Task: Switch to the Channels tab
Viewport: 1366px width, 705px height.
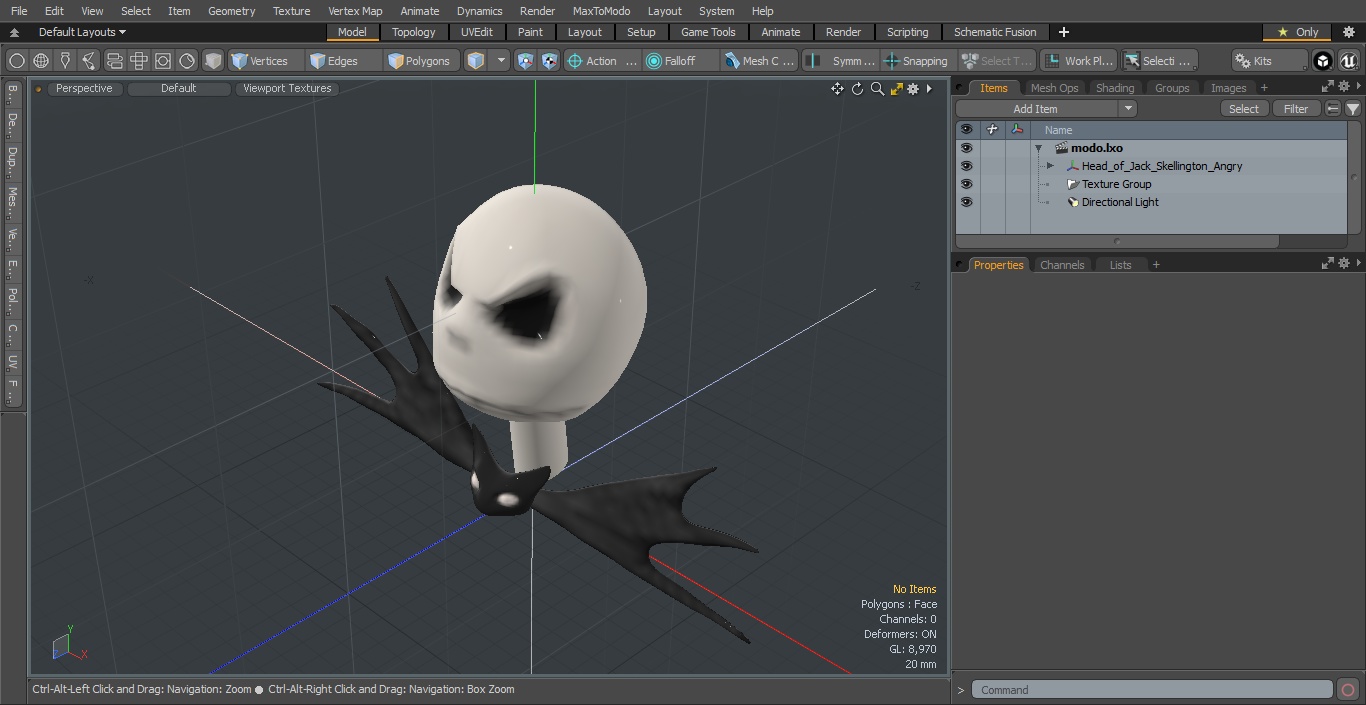Action: 1062,265
